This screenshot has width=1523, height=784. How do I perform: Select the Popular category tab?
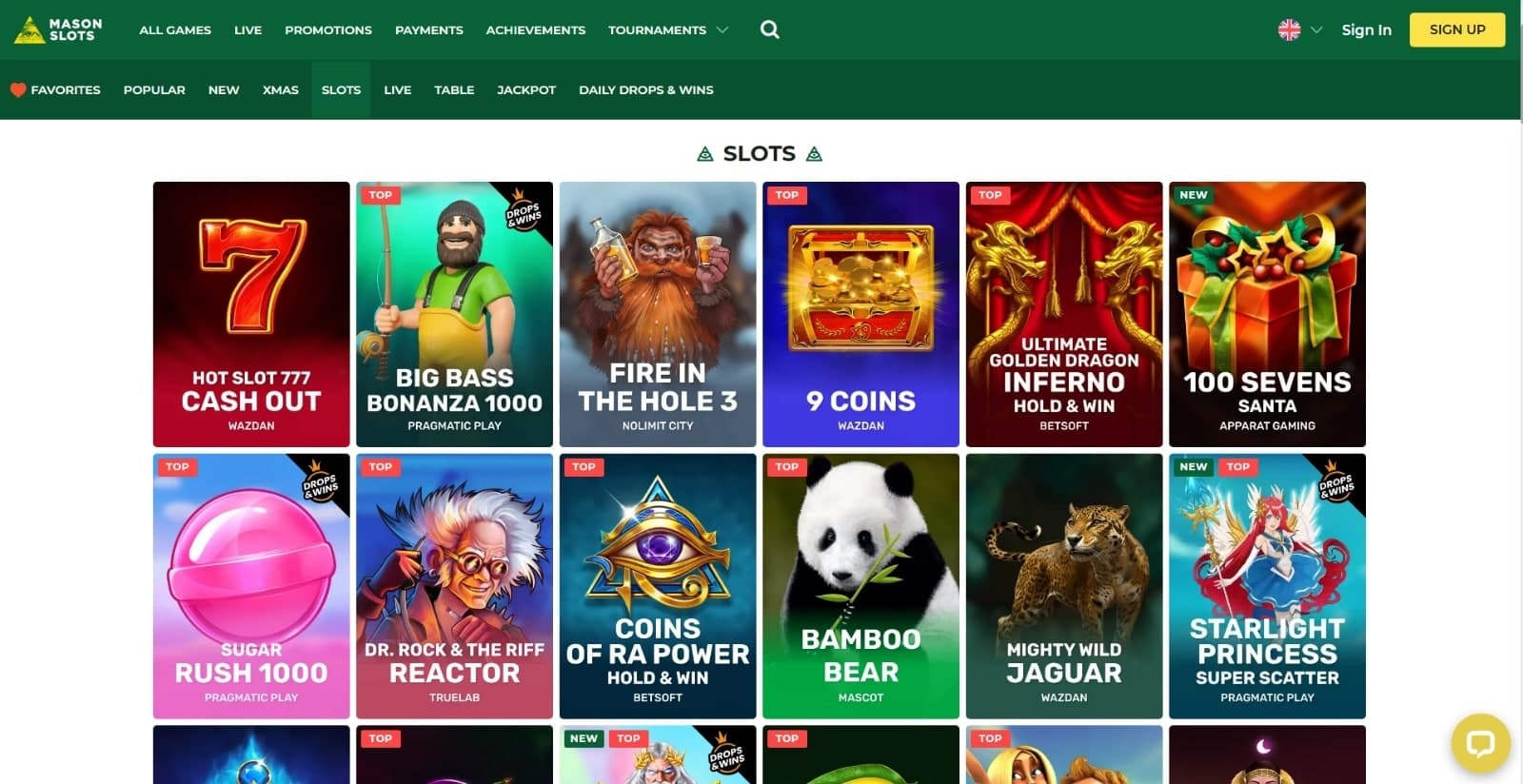pyautogui.click(x=154, y=89)
